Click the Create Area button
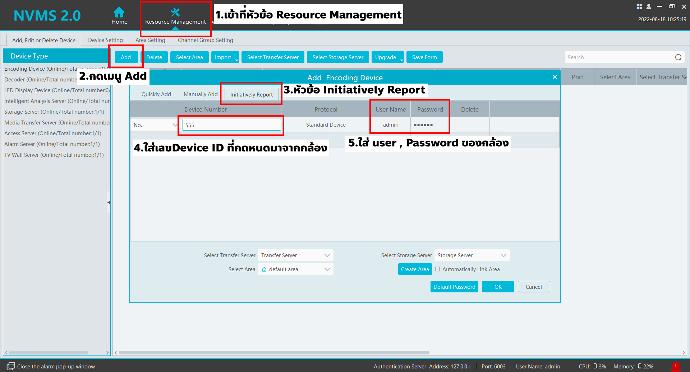 point(415,269)
